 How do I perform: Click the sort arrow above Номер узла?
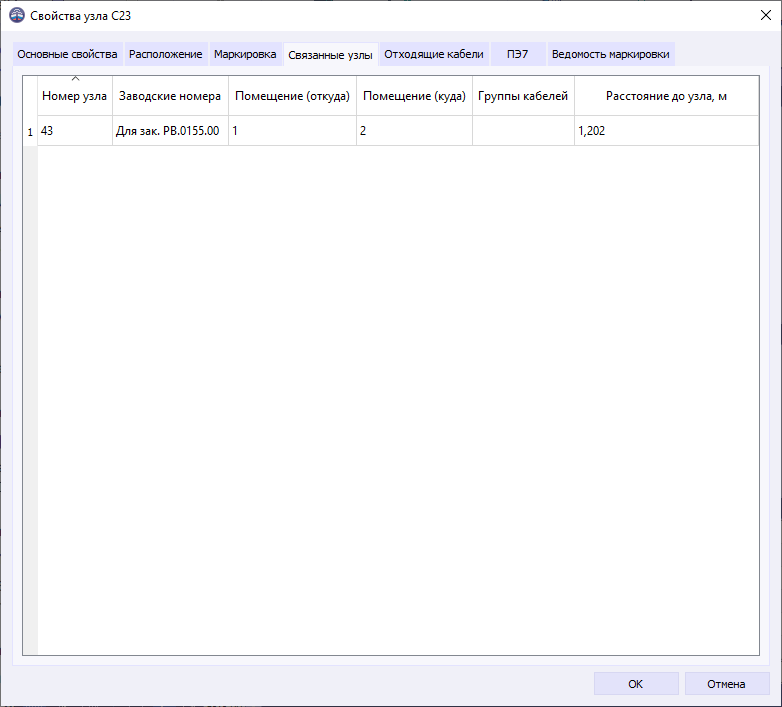click(75, 79)
